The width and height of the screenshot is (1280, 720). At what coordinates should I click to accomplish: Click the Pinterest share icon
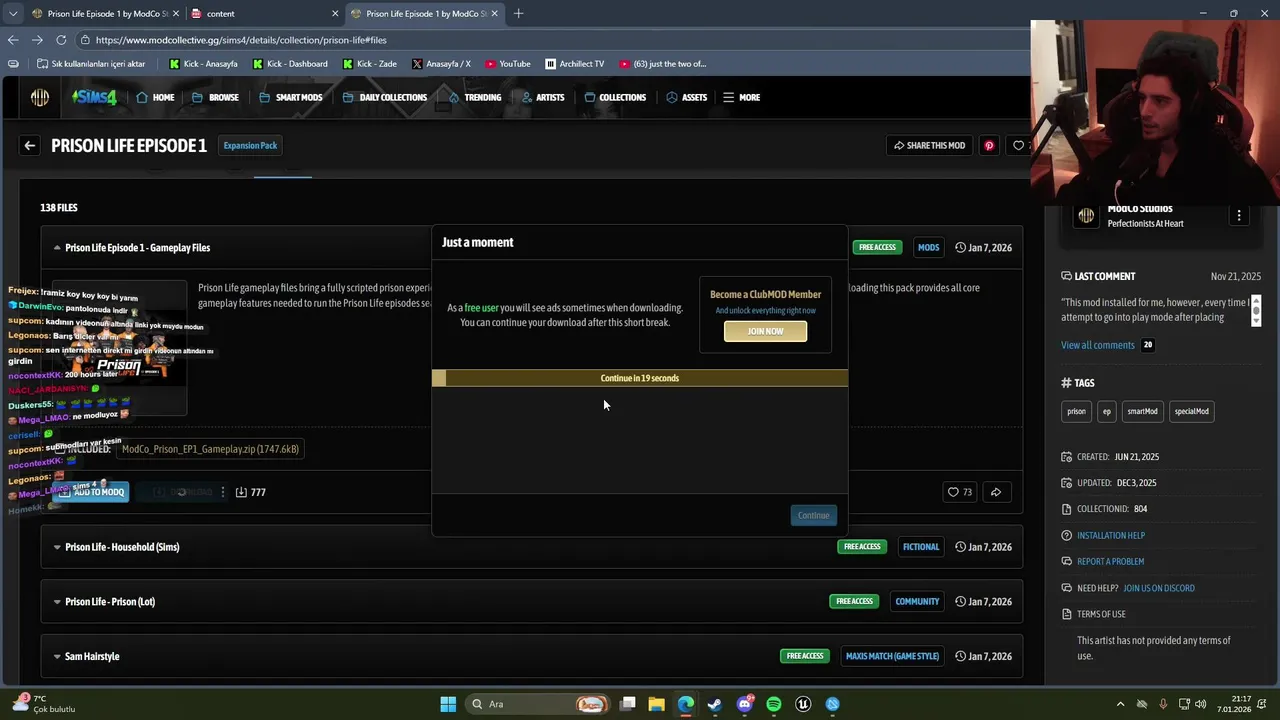pyautogui.click(x=989, y=145)
